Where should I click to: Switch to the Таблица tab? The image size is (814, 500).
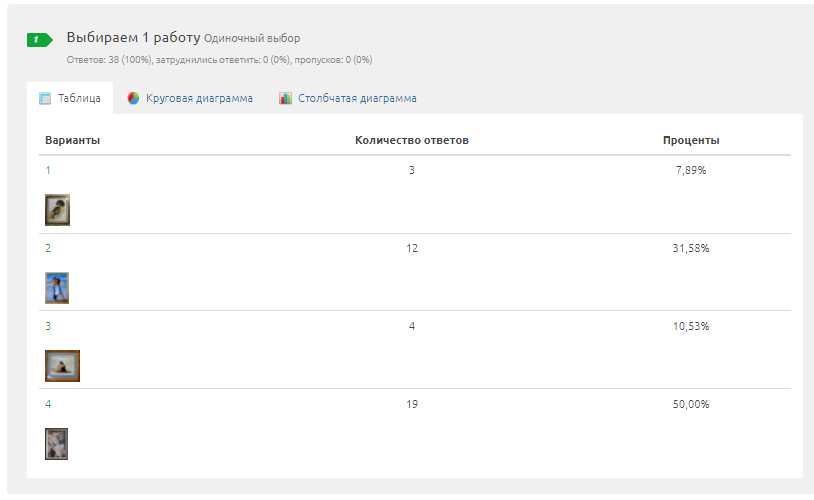point(70,98)
